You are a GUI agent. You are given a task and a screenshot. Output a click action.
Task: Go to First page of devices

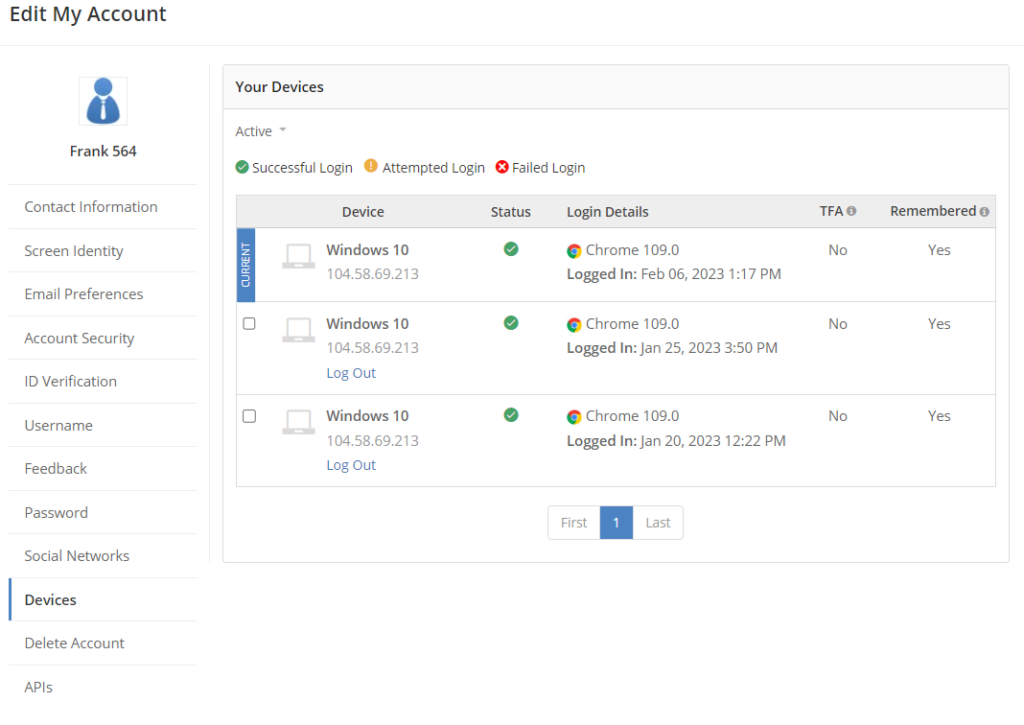tap(574, 523)
